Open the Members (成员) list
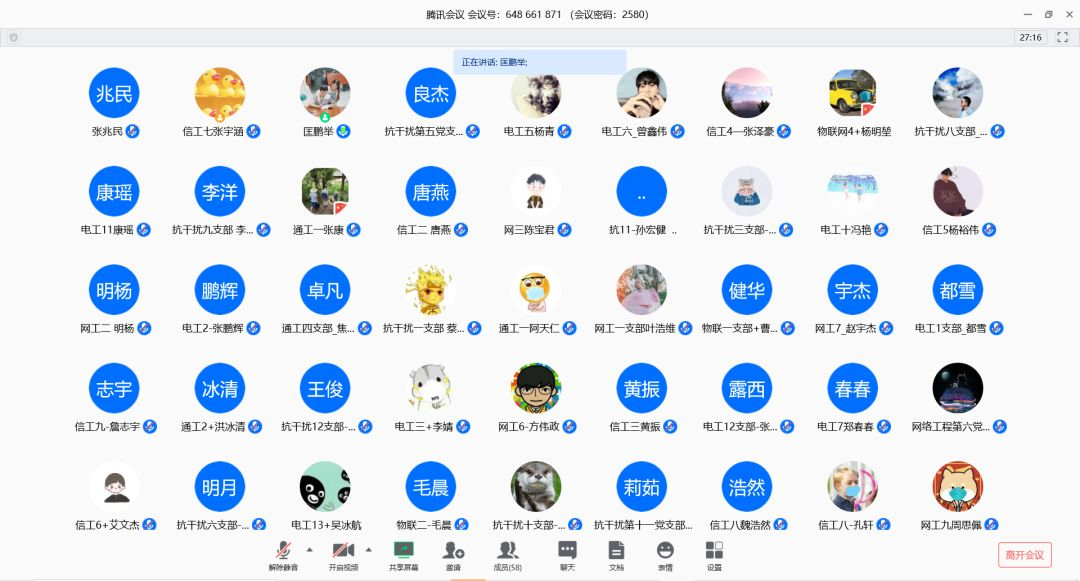This screenshot has width=1080, height=581. 508,553
